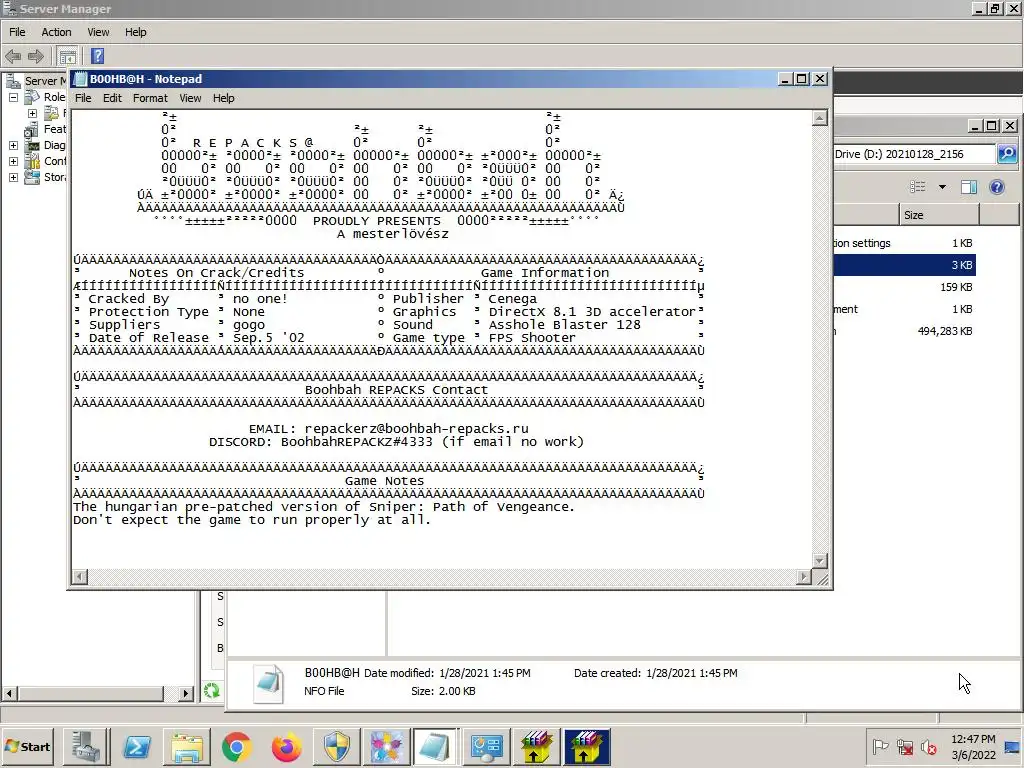
Task: Open Notepad Format menu
Action: pyautogui.click(x=150, y=98)
